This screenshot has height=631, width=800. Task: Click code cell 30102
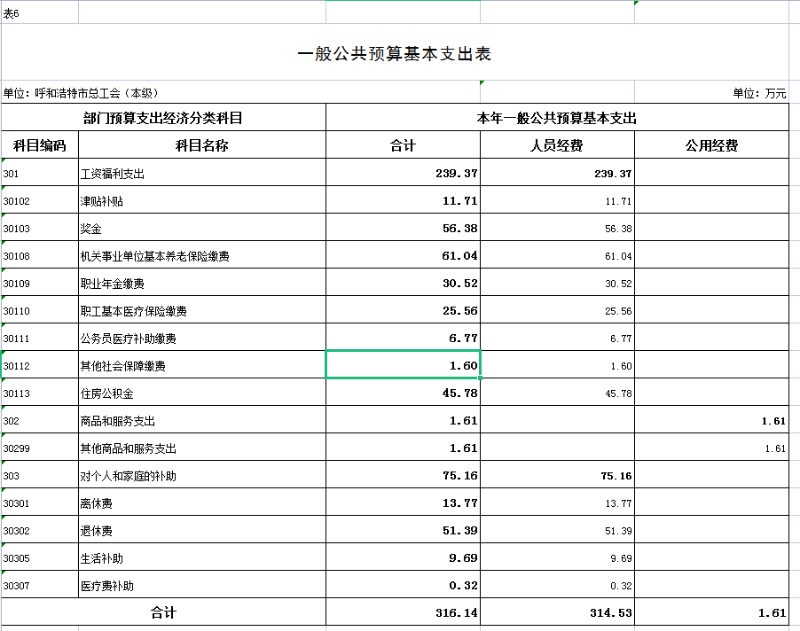point(39,201)
